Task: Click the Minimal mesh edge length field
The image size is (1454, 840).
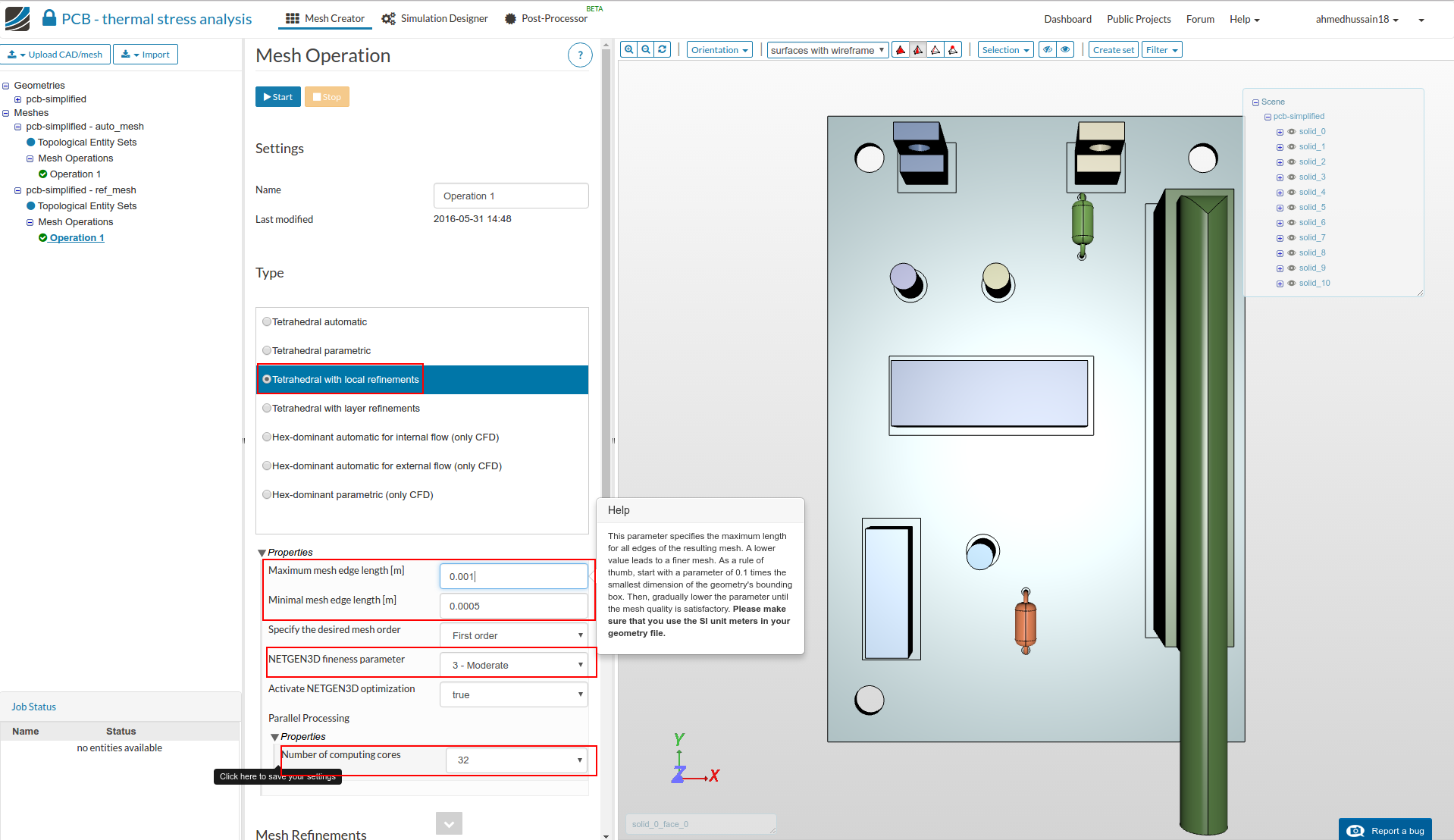Action: click(514, 606)
